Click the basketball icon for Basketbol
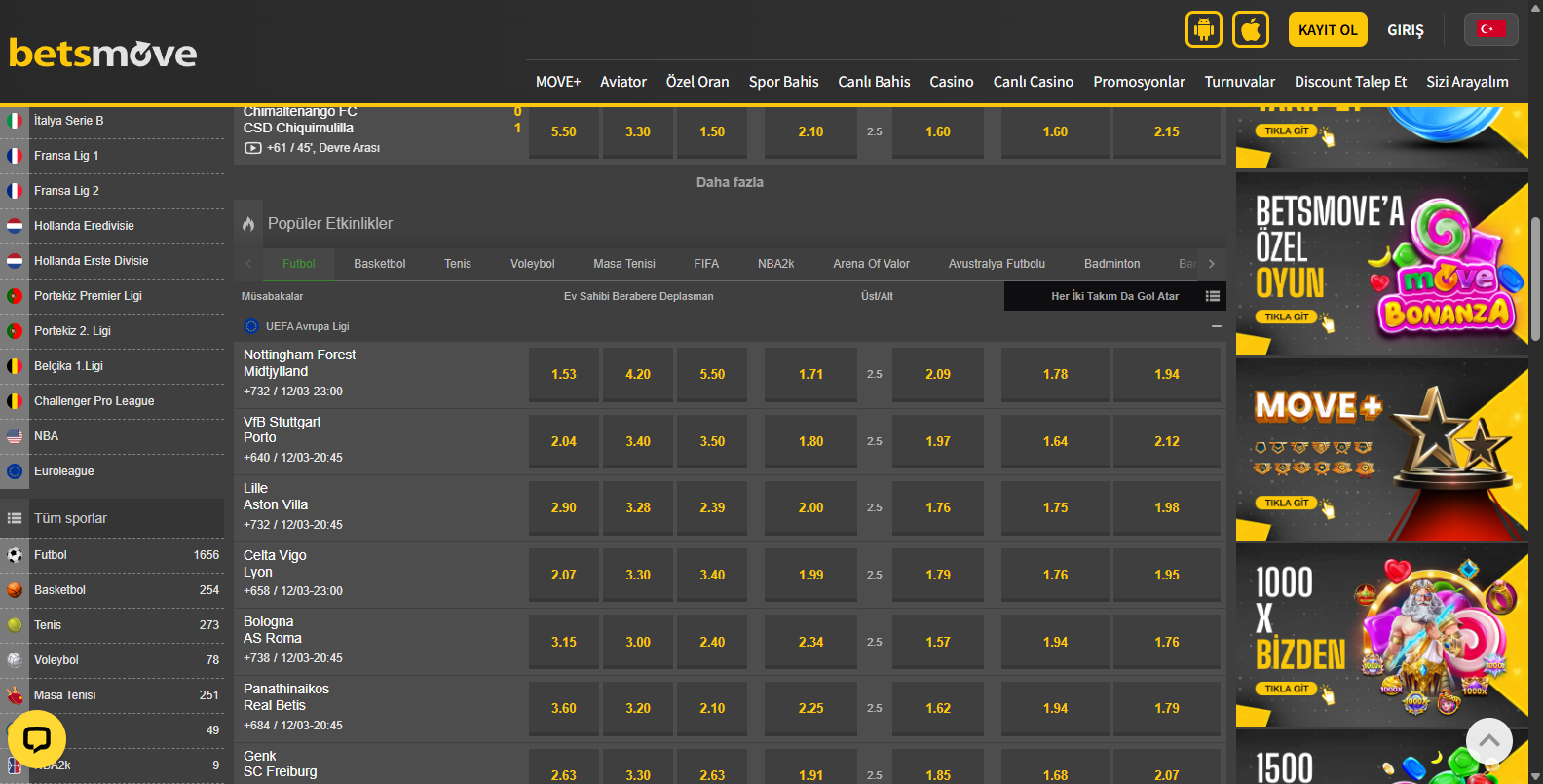Image resolution: width=1543 pixels, height=784 pixels. coord(15,590)
